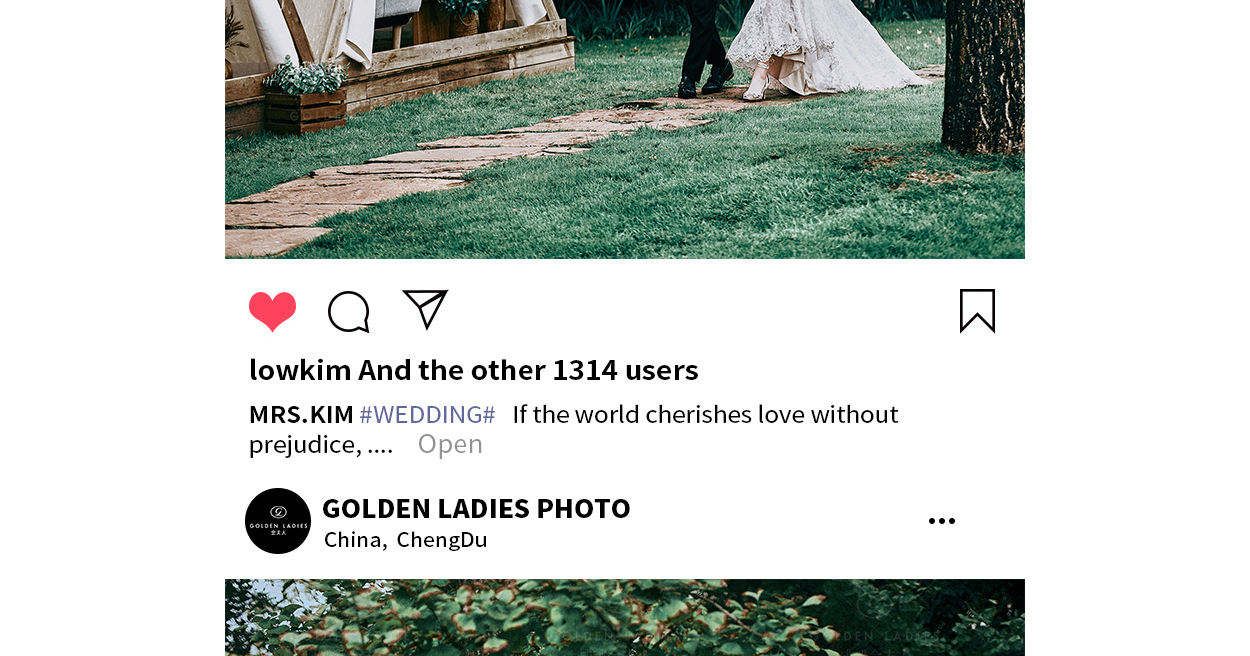
Task: Open the Golden Ladies round profile avatar
Action: pos(278,521)
